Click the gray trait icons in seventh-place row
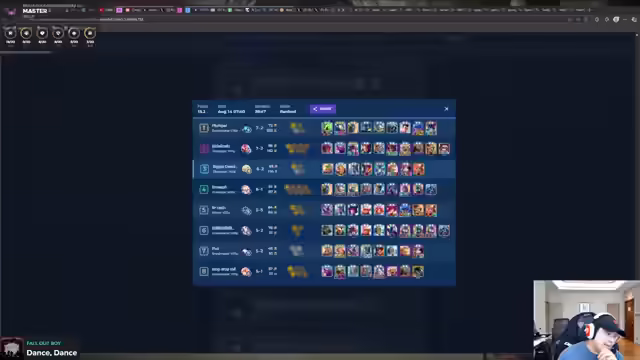 [x=297, y=251]
